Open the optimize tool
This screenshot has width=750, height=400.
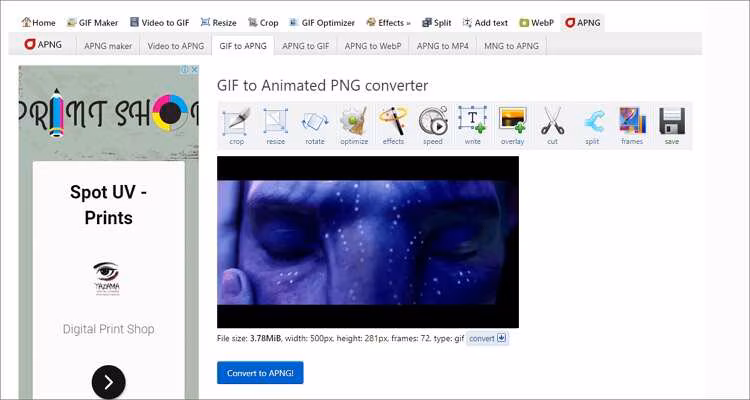[354, 125]
